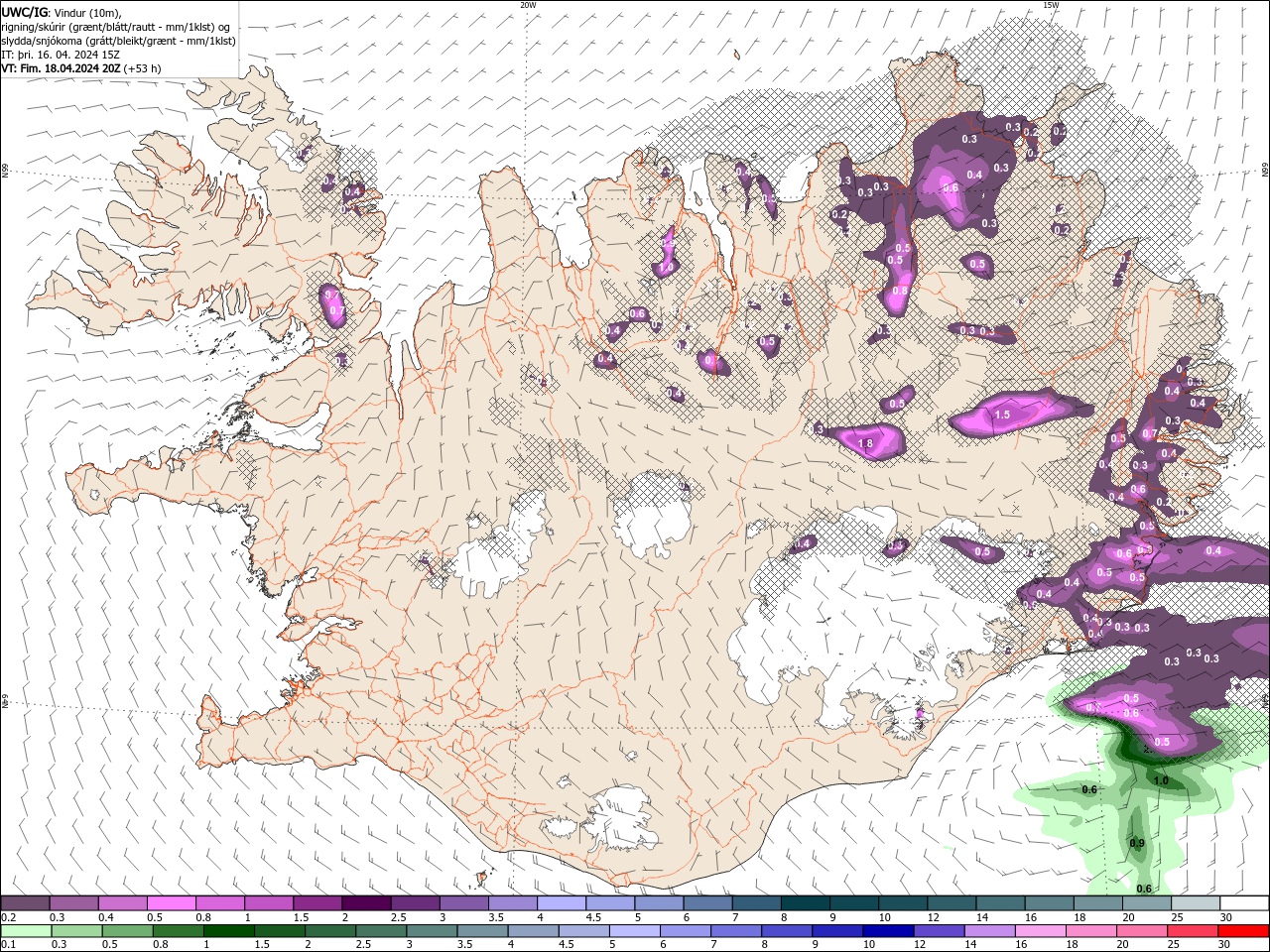Image resolution: width=1270 pixels, height=952 pixels.
Task: Pick the darkest green swatch labeled 1
Action: pyautogui.click(x=229, y=931)
